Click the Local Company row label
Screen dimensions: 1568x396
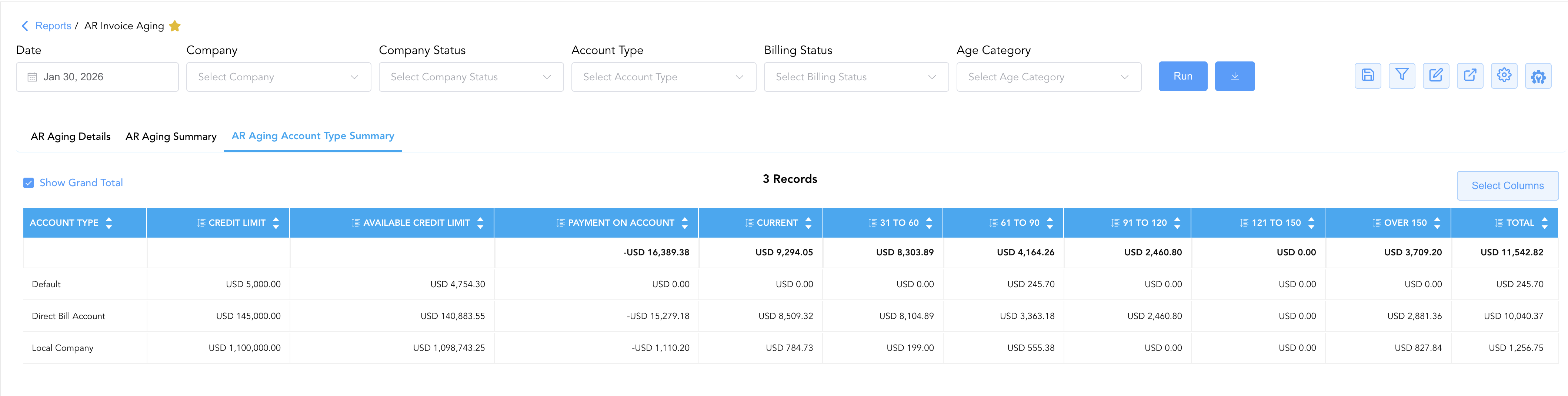click(62, 348)
